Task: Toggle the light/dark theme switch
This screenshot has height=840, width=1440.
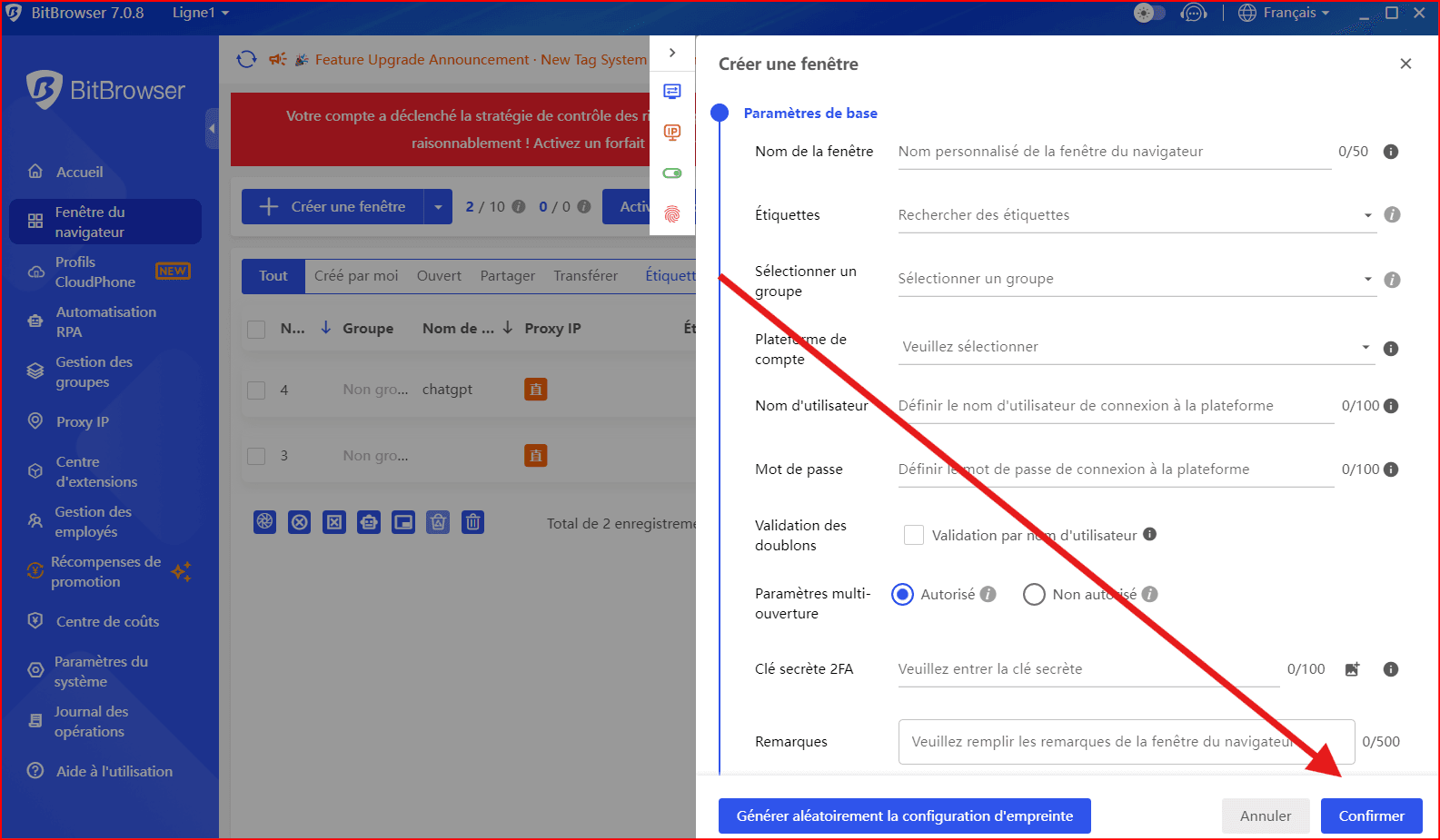Action: point(1149,13)
